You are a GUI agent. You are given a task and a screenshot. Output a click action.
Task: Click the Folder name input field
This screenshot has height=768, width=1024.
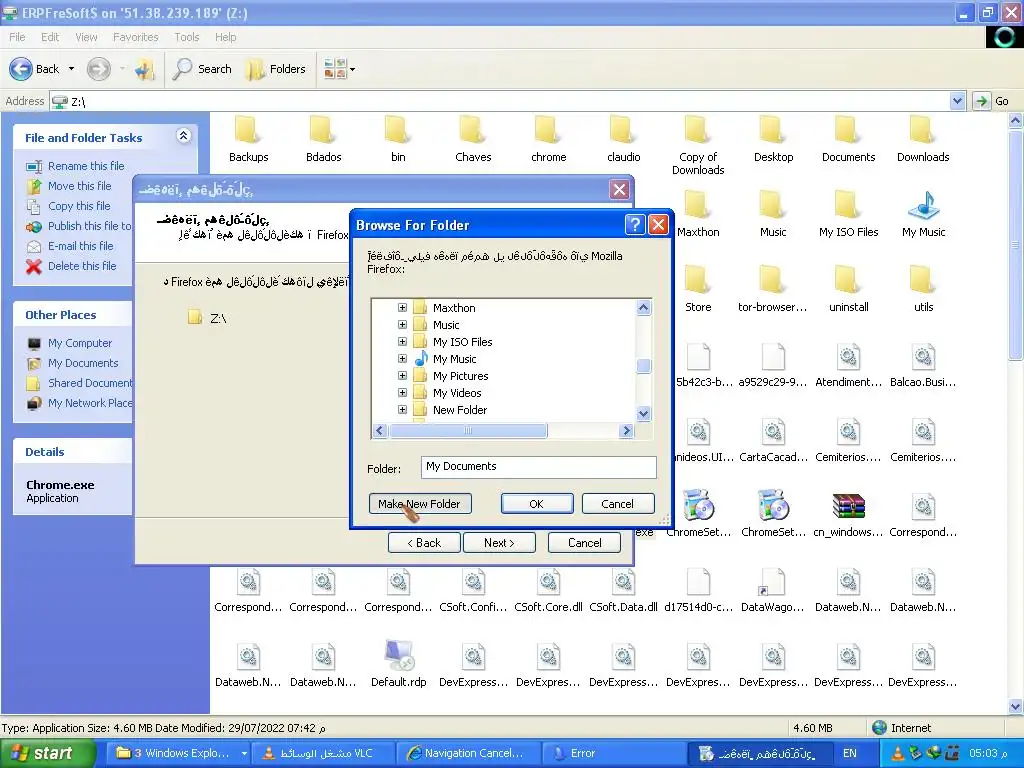click(538, 467)
